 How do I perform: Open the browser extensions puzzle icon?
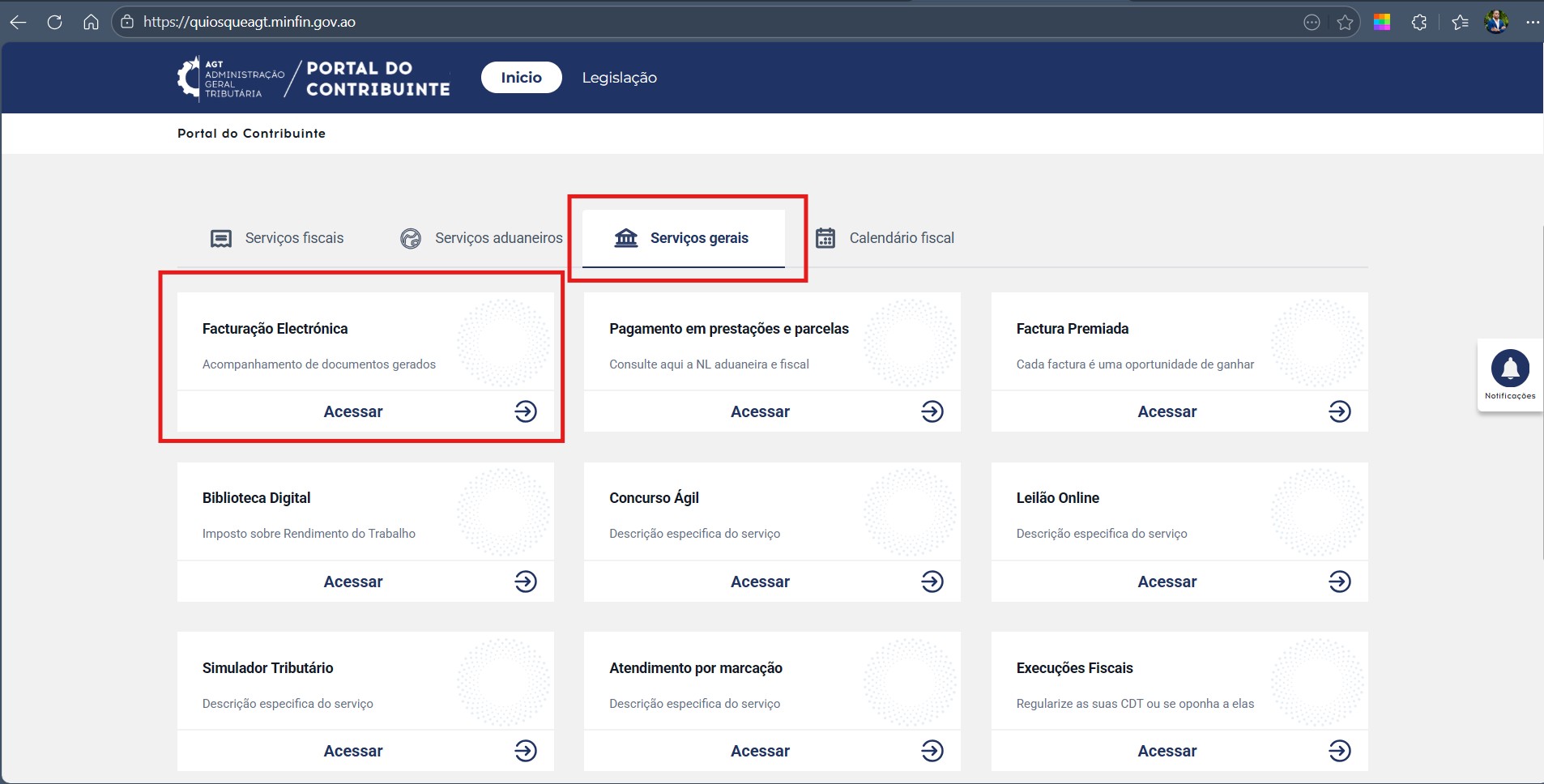click(x=1418, y=23)
